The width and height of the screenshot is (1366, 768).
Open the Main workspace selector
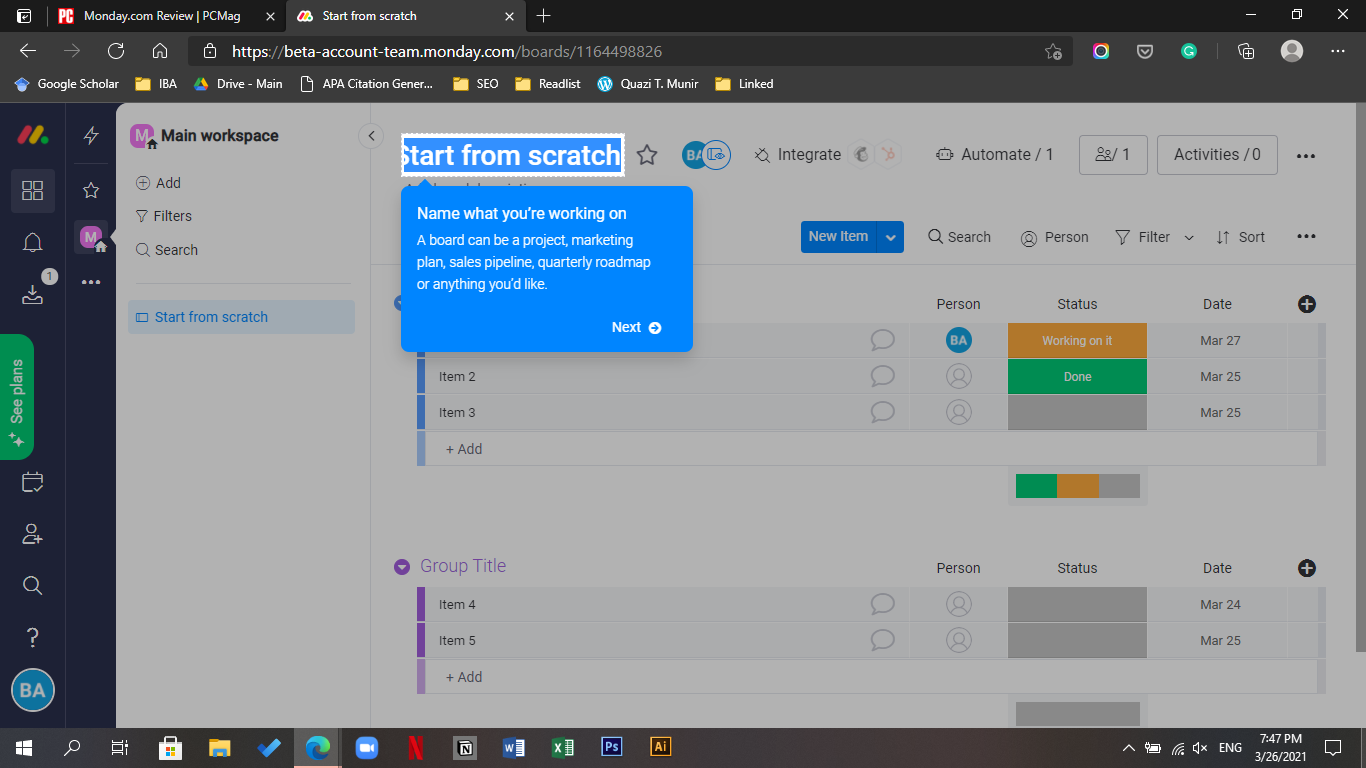click(205, 136)
